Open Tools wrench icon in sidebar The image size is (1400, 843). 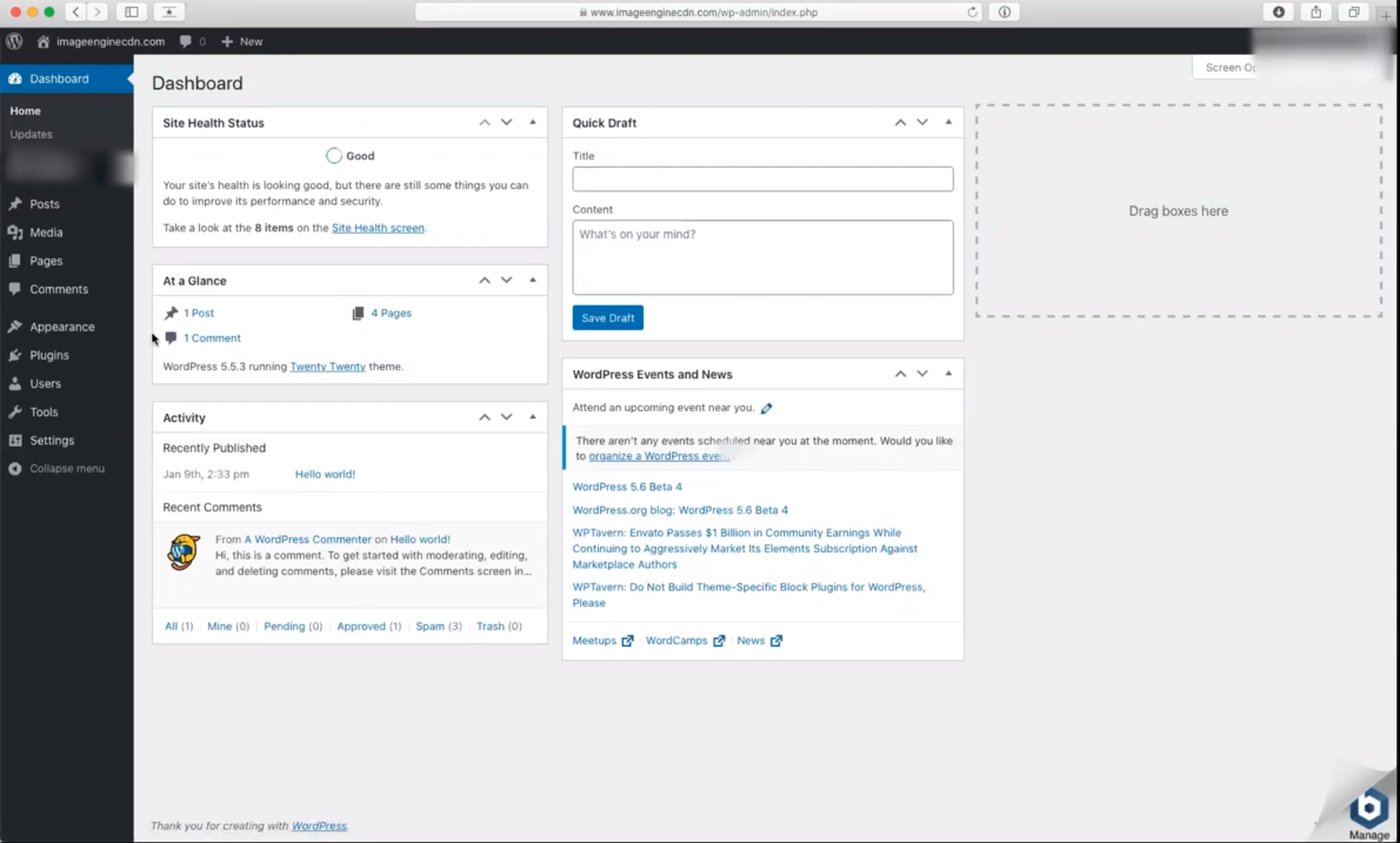pyautogui.click(x=15, y=412)
